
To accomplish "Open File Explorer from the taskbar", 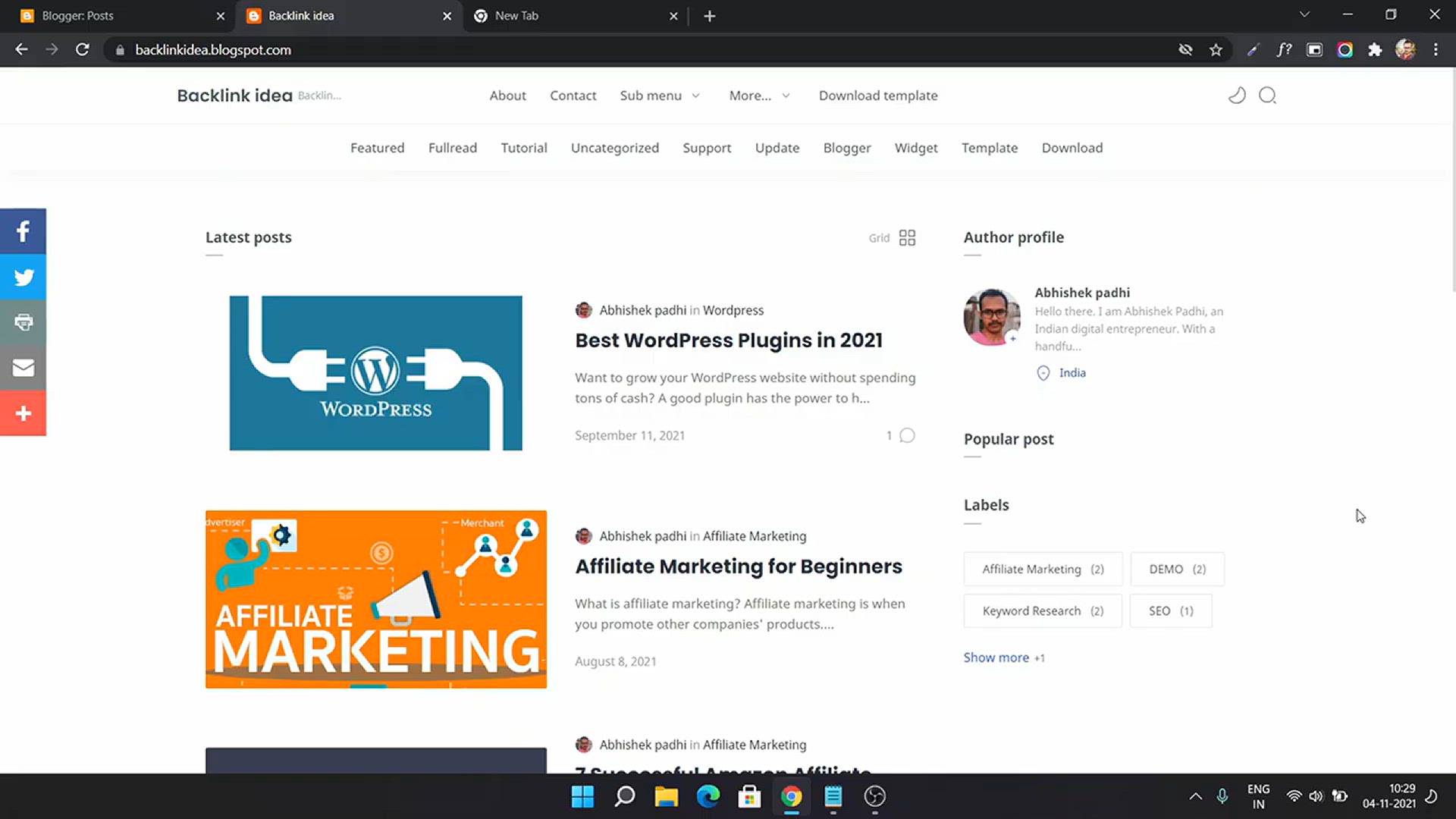I will 667,796.
